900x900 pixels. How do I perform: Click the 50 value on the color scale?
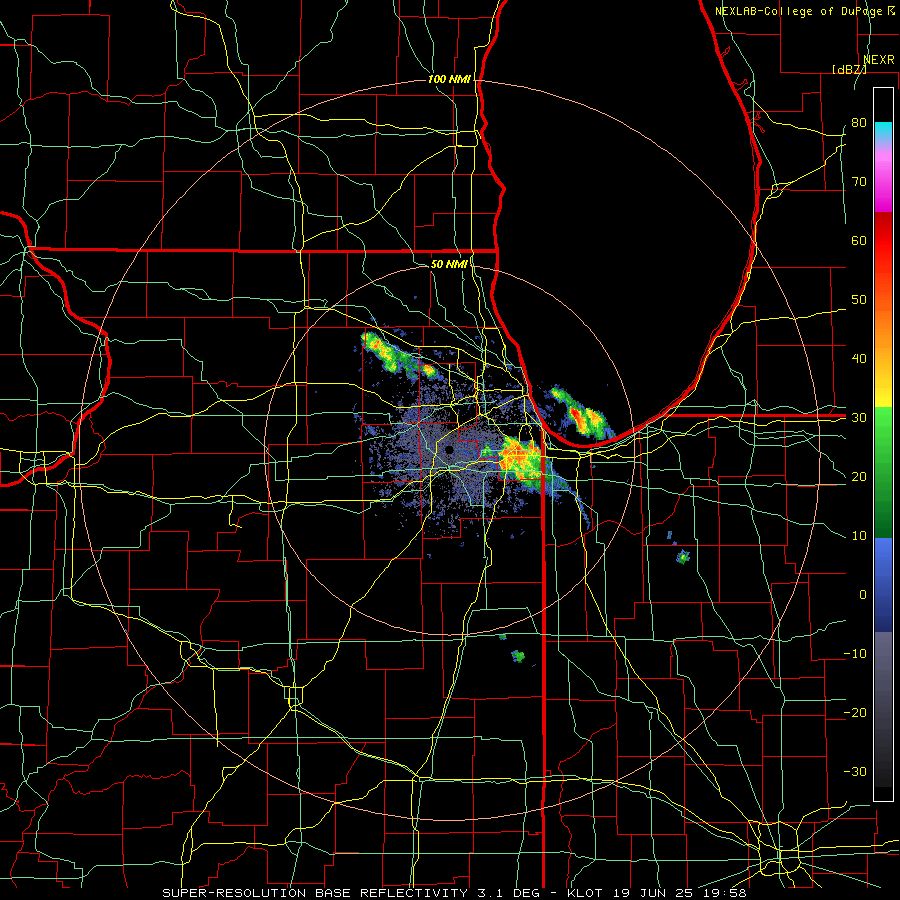click(x=859, y=300)
